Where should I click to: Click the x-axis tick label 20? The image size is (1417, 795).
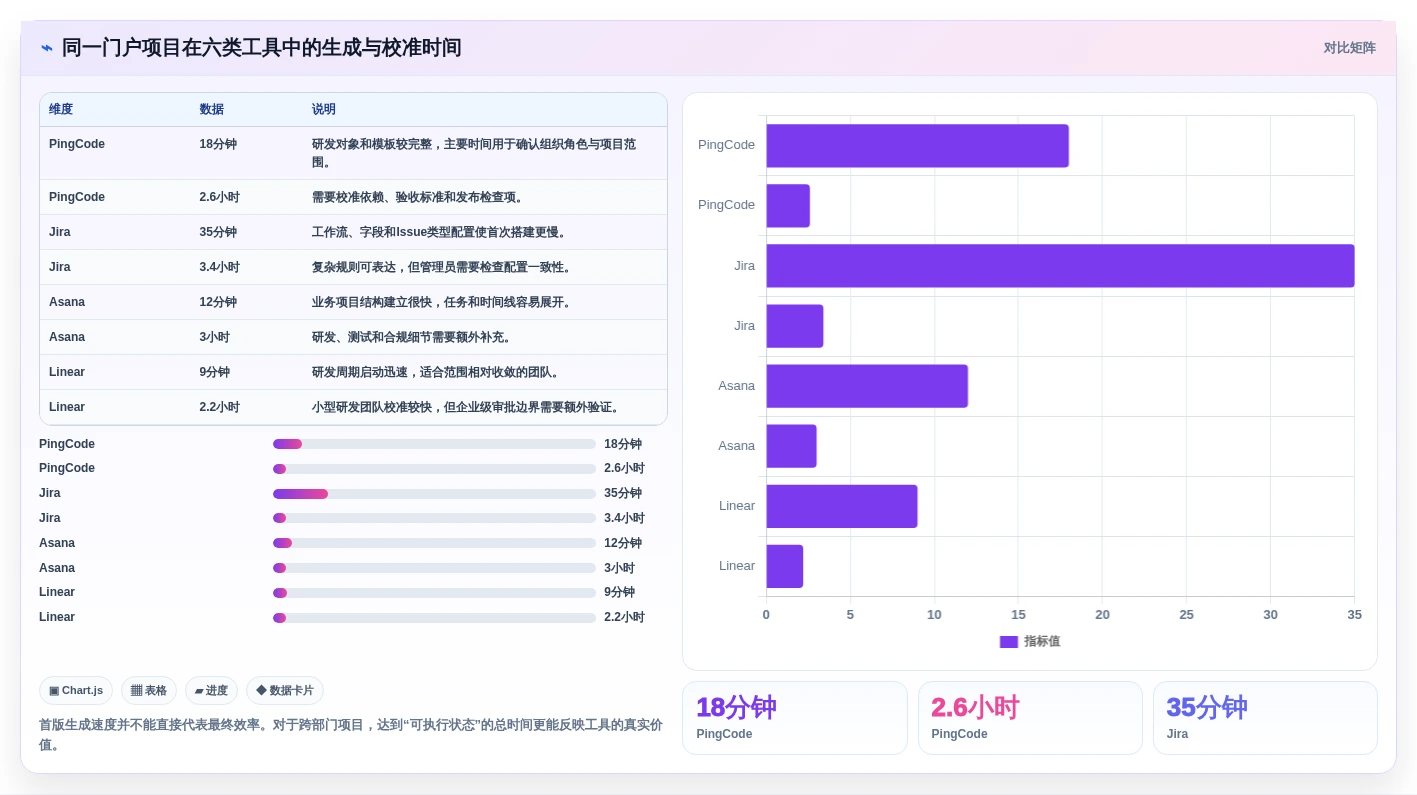1102,615
